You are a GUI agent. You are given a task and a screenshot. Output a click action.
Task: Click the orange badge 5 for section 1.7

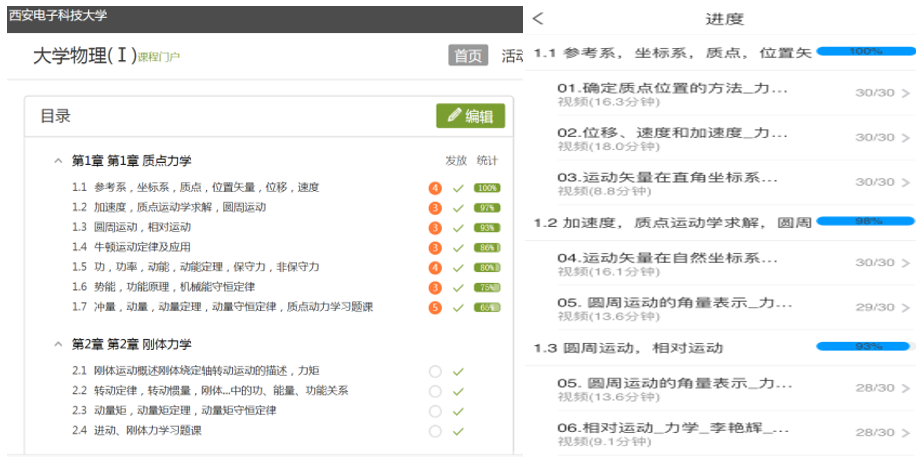click(435, 307)
